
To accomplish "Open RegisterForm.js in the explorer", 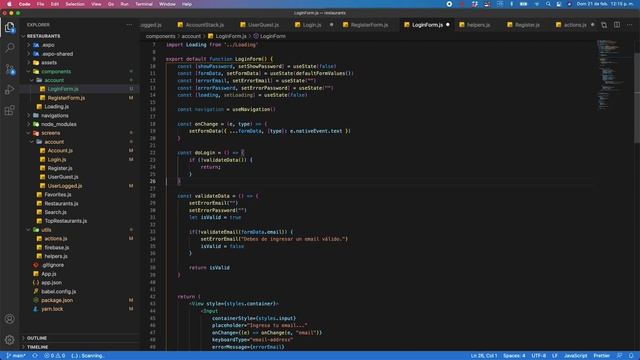I will pos(66,98).
